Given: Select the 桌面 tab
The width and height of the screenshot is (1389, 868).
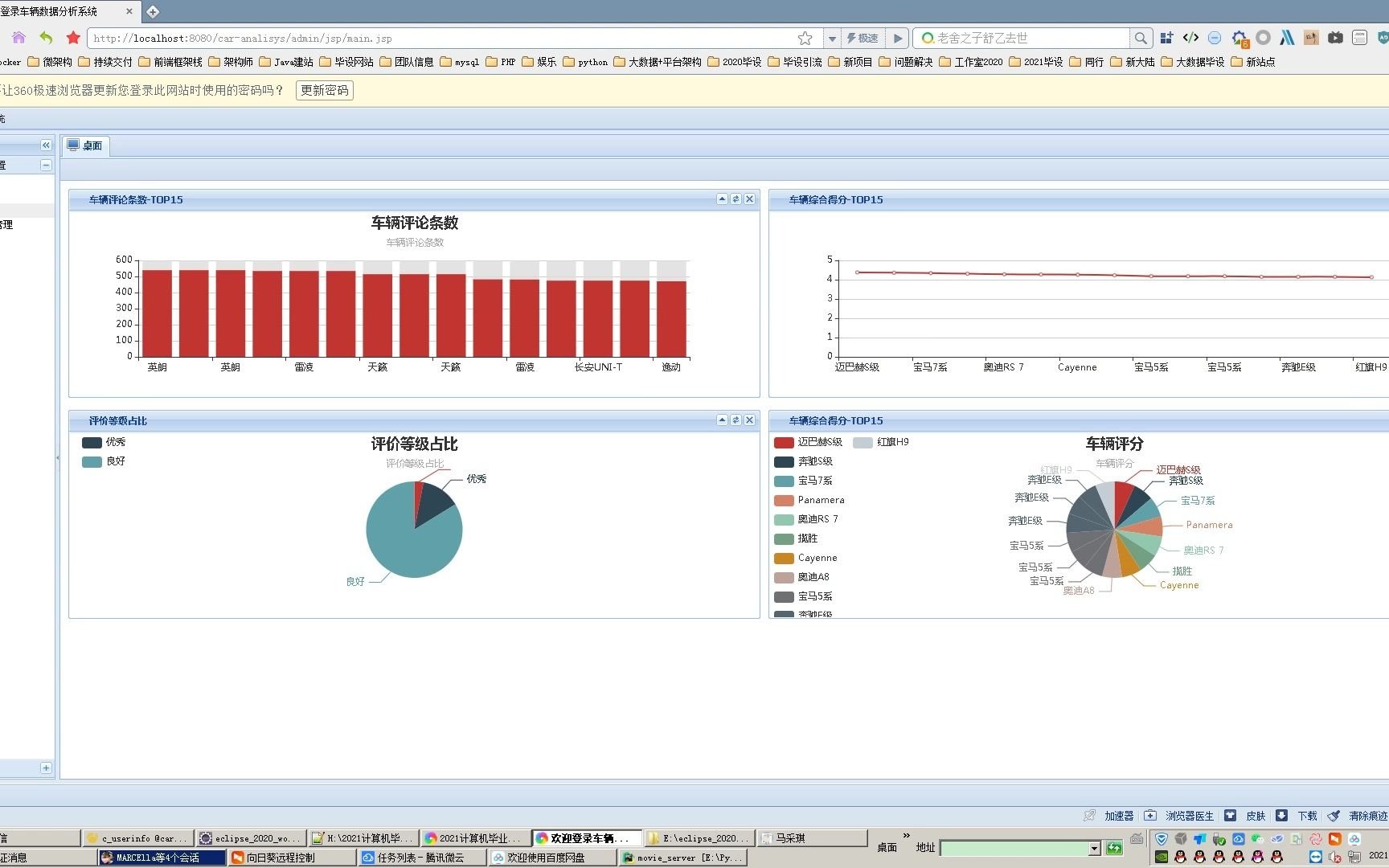Looking at the screenshot, I should point(85,145).
